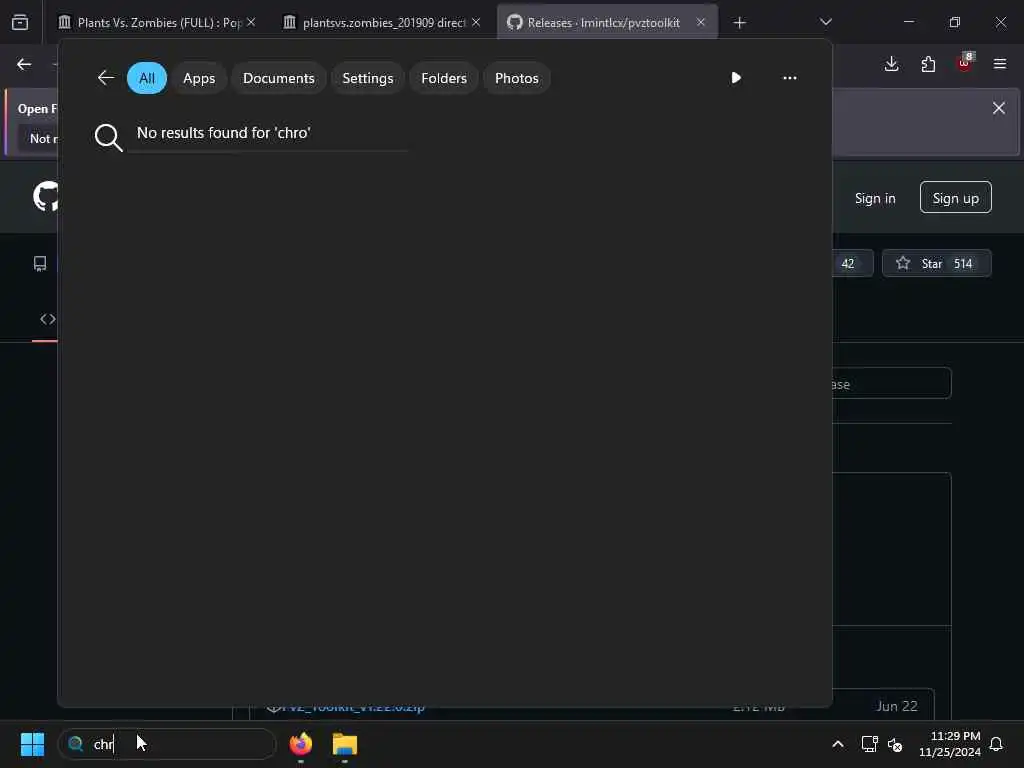
Task: Open muted volume icon in tray
Action: coord(895,744)
